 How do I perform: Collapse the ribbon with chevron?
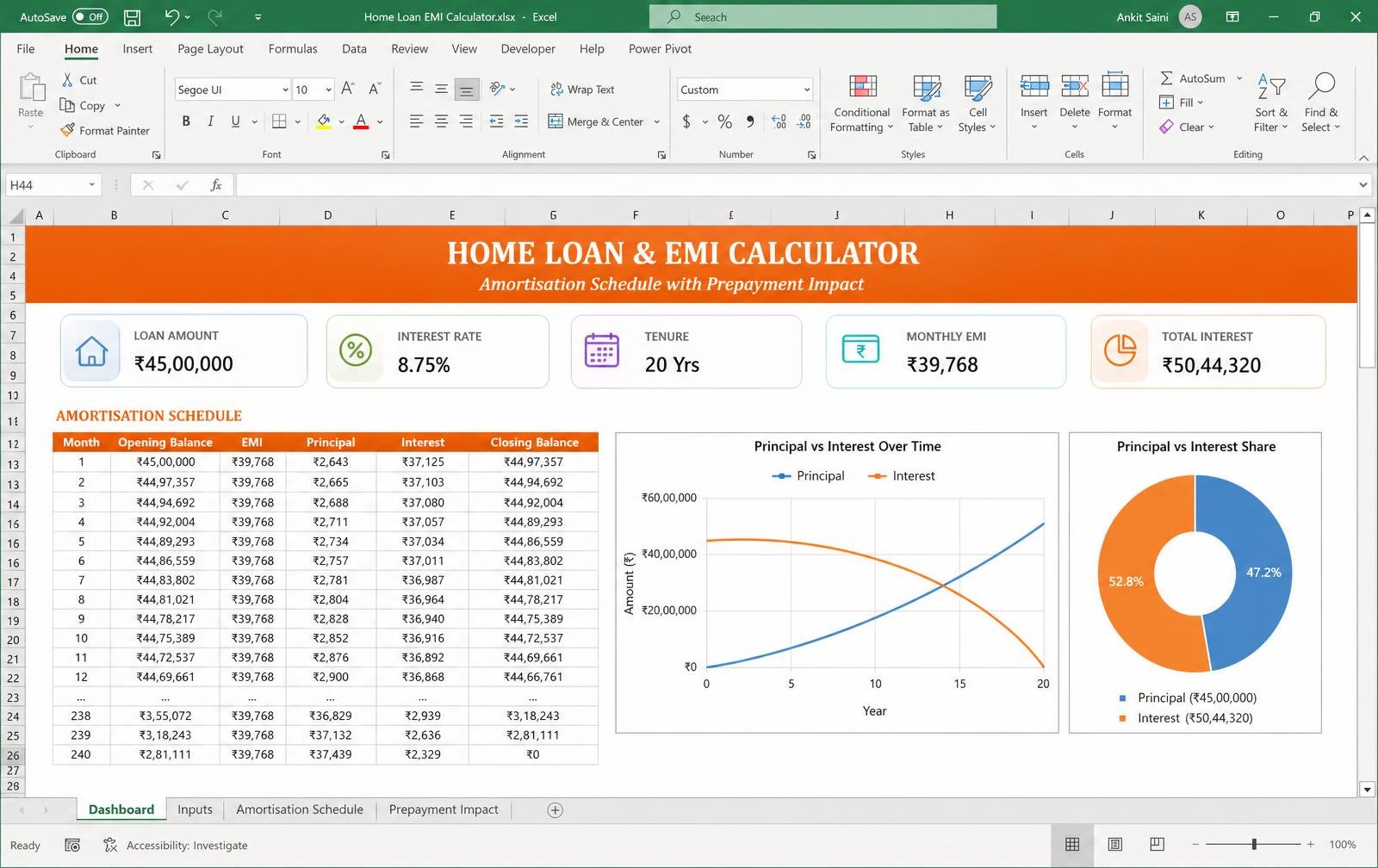1363,157
